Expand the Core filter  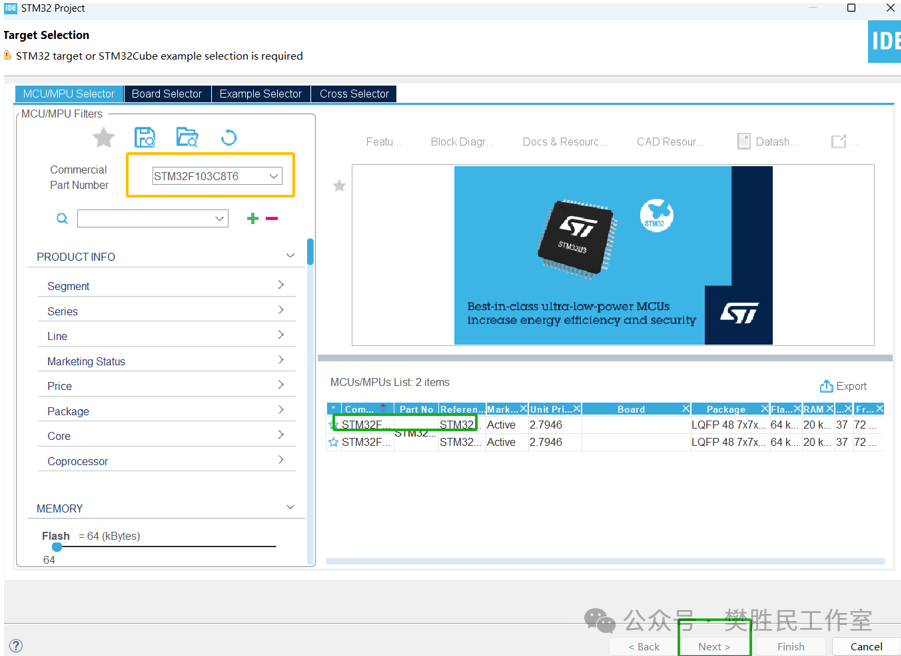point(281,435)
